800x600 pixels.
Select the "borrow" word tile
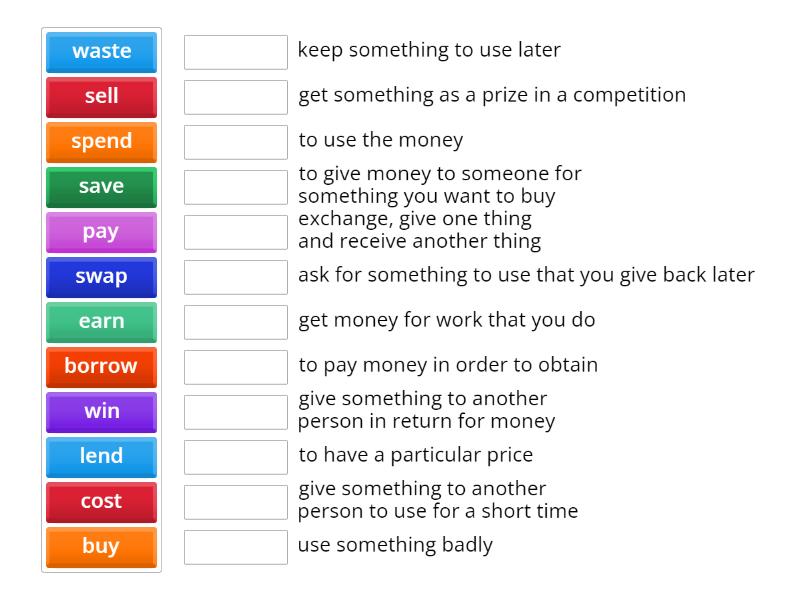[100, 367]
